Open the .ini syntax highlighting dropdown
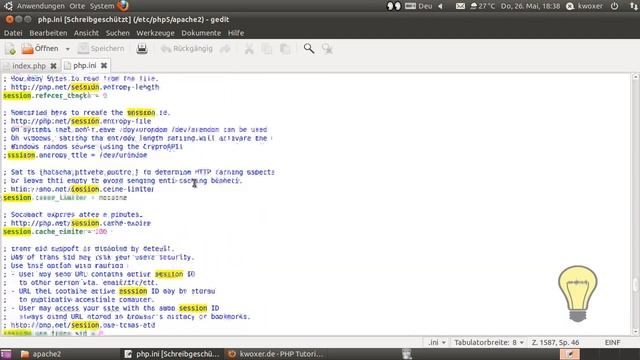640x360 pixels. 437,342
